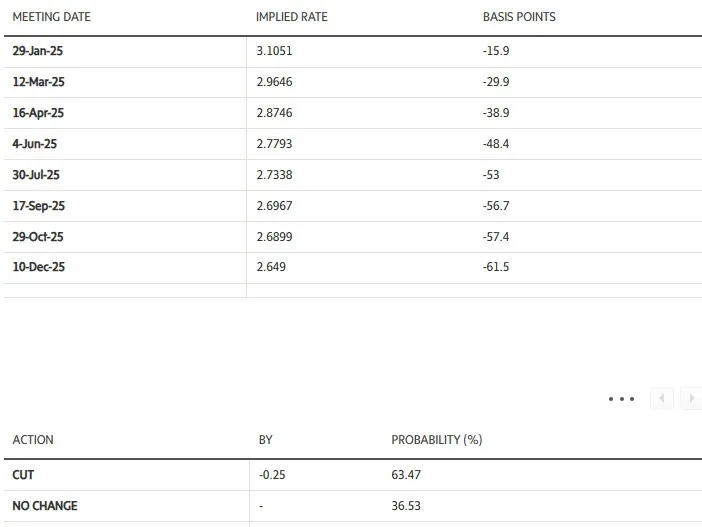Select the 29-Jan-25 meeting row

coord(353,51)
